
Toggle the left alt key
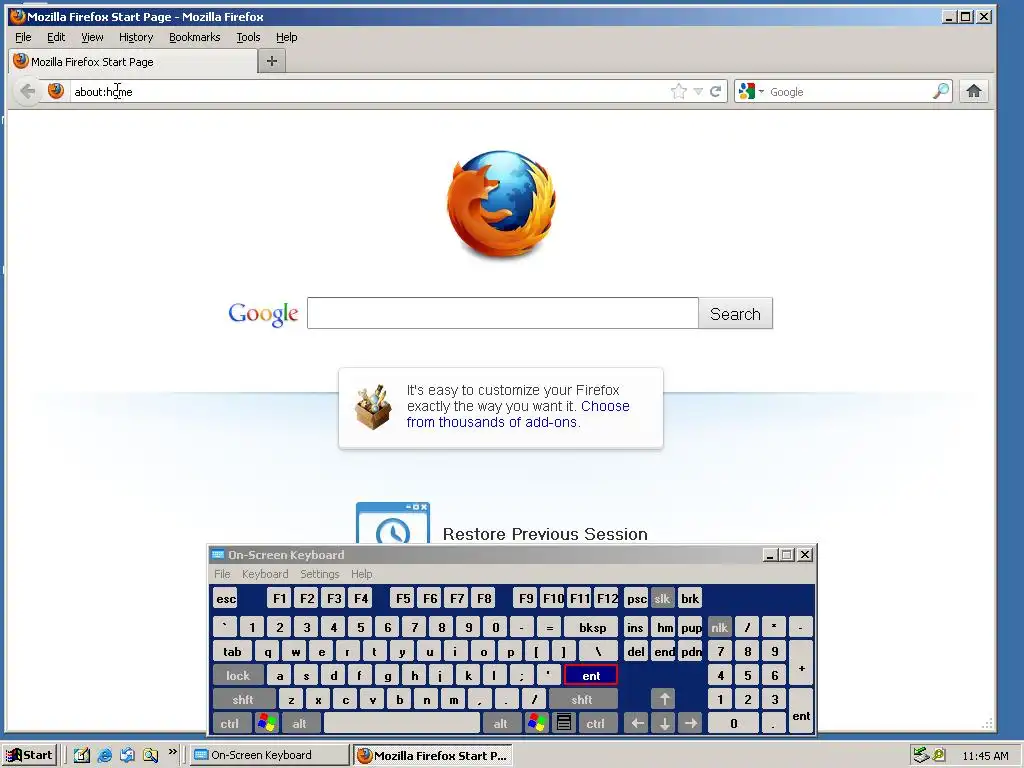[x=299, y=724]
